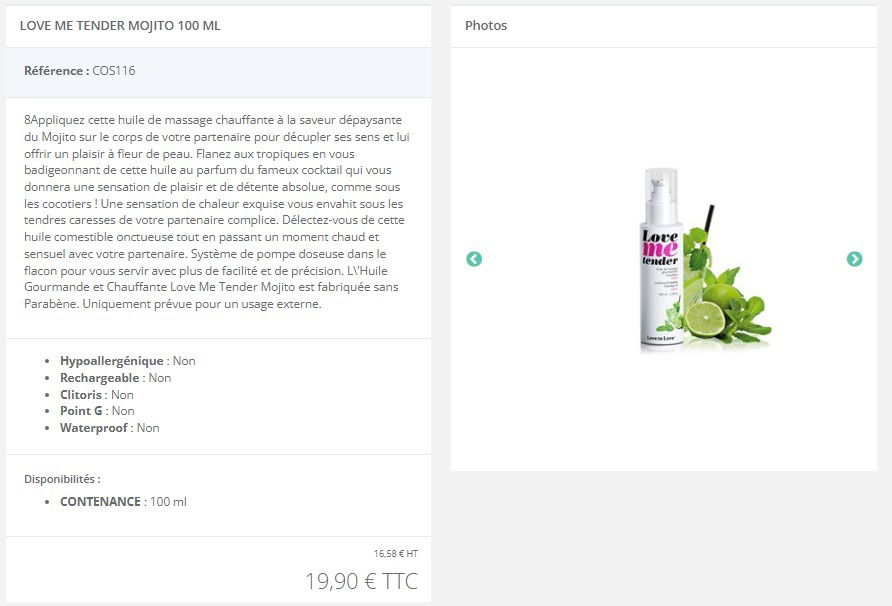Click the black straw in the mojito image
This screenshot has width=892, height=606.
(x=708, y=223)
